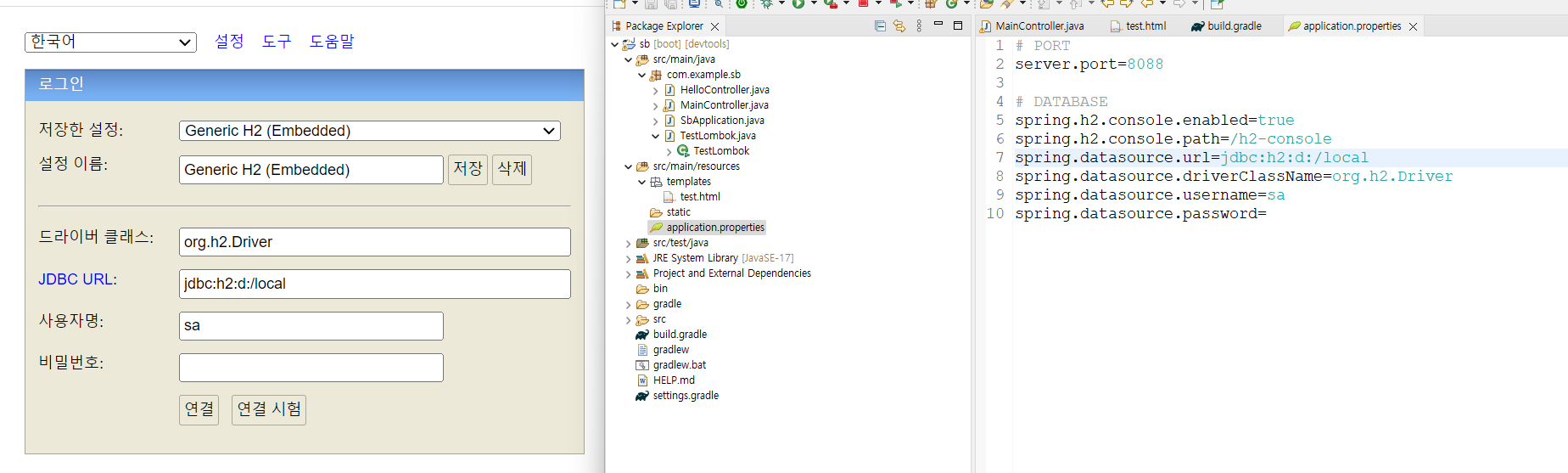Click line 2 server.port=8088 in editor
This screenshot has height=473, width=1568.
pyautogui.click(x=1089, y=65)
